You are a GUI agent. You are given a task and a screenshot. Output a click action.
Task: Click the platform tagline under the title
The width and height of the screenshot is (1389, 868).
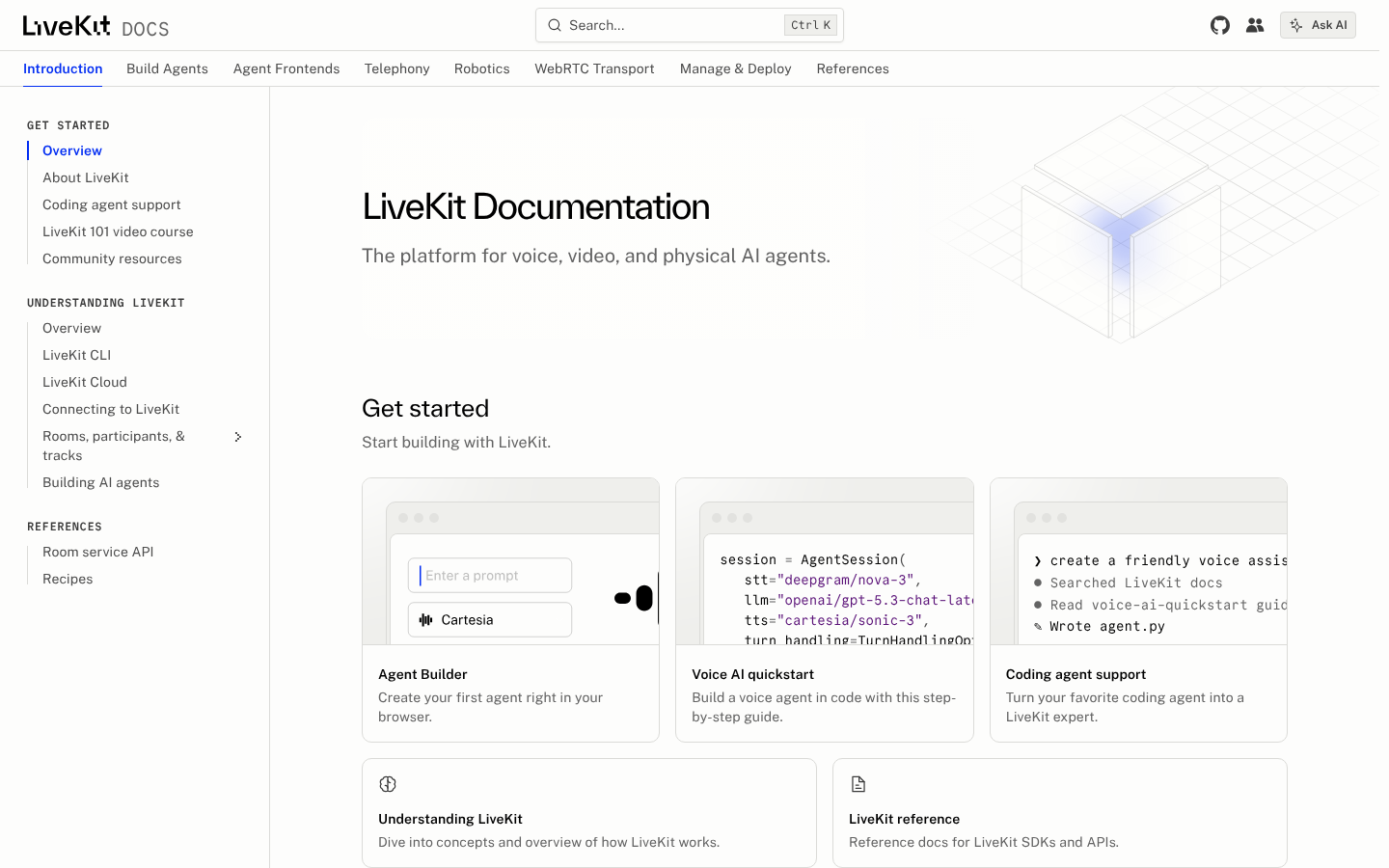[596, 256]
